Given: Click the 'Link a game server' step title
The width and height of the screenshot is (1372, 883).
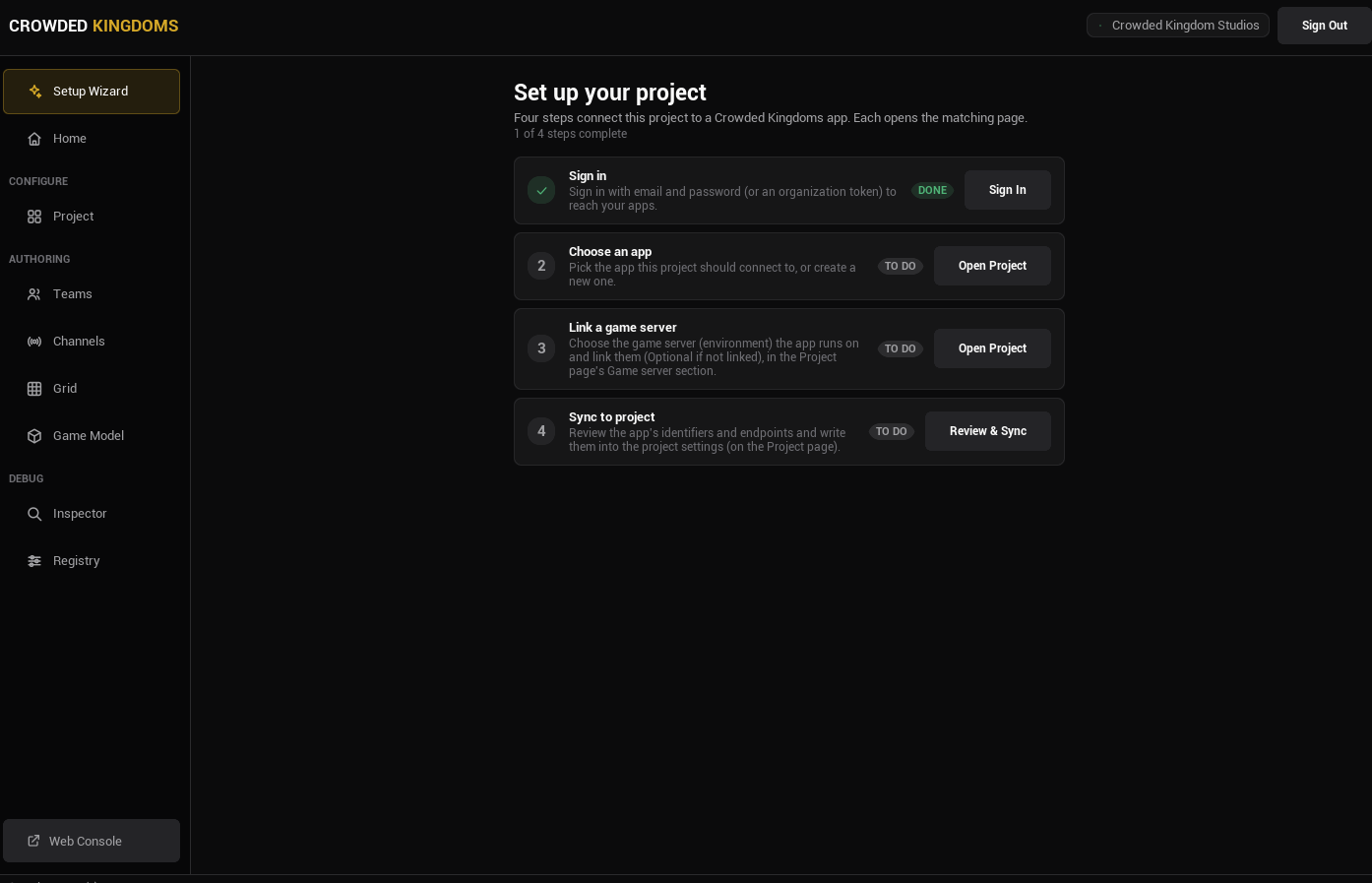Looking at the screenshot, I should click(623, 328).
